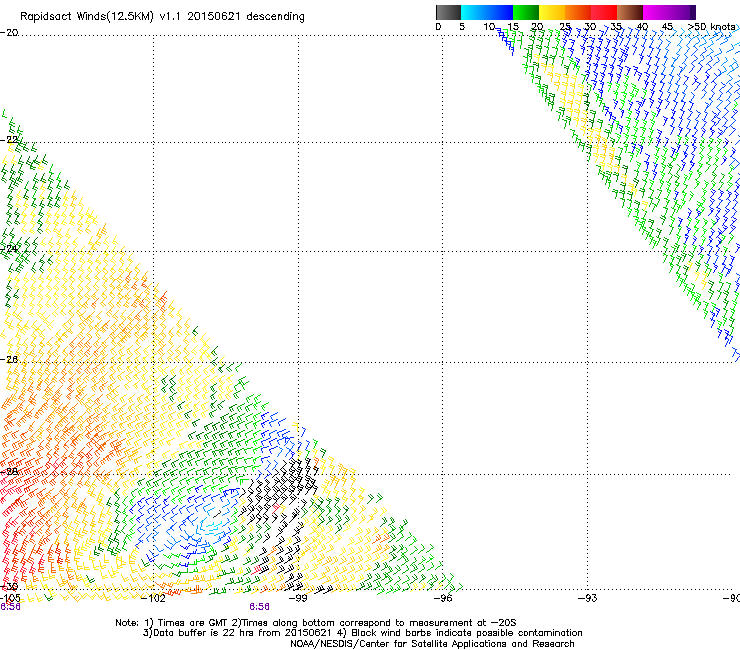Image resolution: width=740 pixels, height=650 pixels.
Task: Click the brown 35–40 knots legend segment
Action: click(630, 12)
